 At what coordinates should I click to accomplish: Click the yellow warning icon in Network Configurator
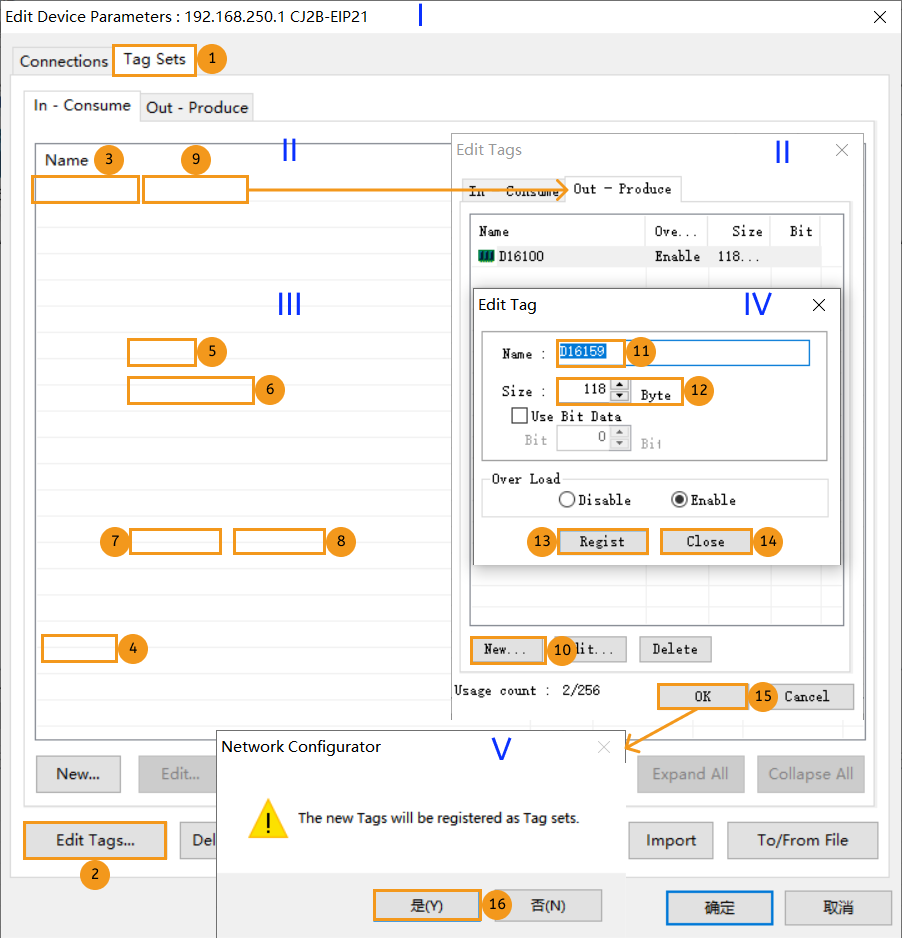[266, 817]
